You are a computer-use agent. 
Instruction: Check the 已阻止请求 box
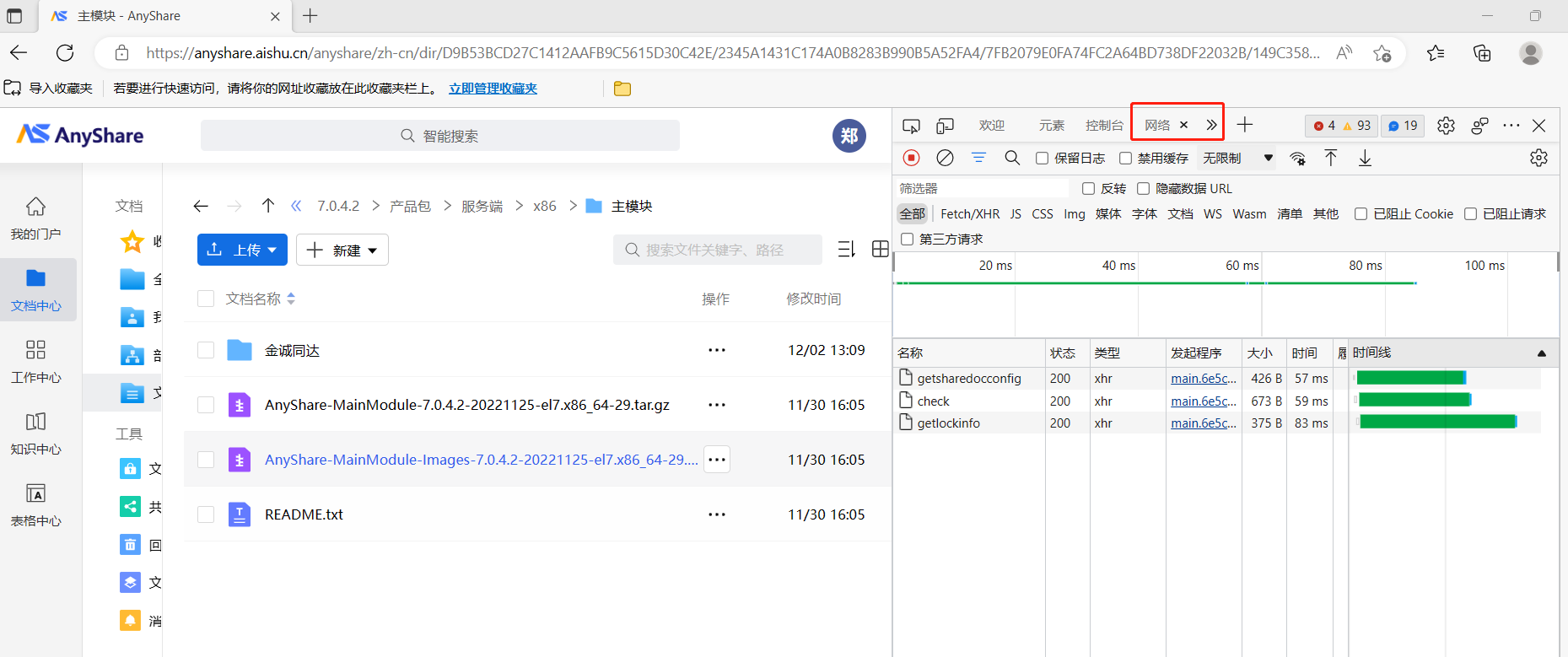pyautogui.click(x=1471, y=214)
